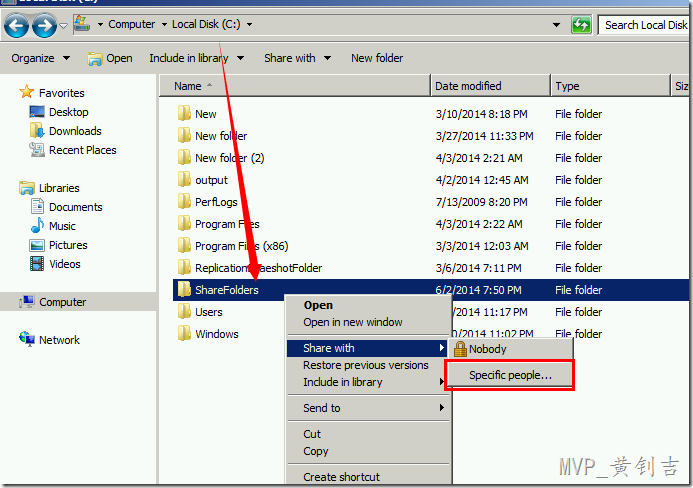This screenshot has width=693, height=488.
Task: Select Desktop in the Favorites list
Action: click(69, 112)
